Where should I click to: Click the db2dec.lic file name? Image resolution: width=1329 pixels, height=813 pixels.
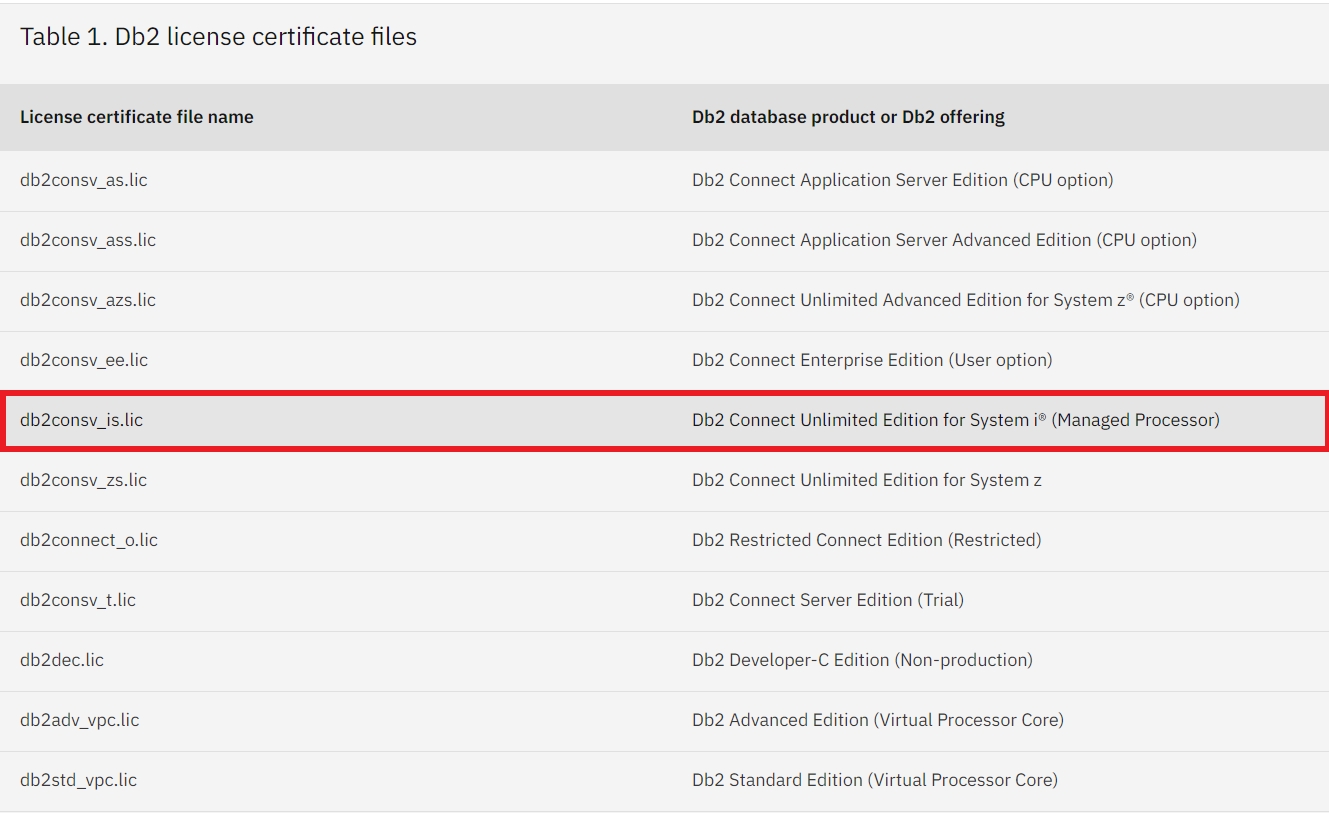(x=62, y=660)
